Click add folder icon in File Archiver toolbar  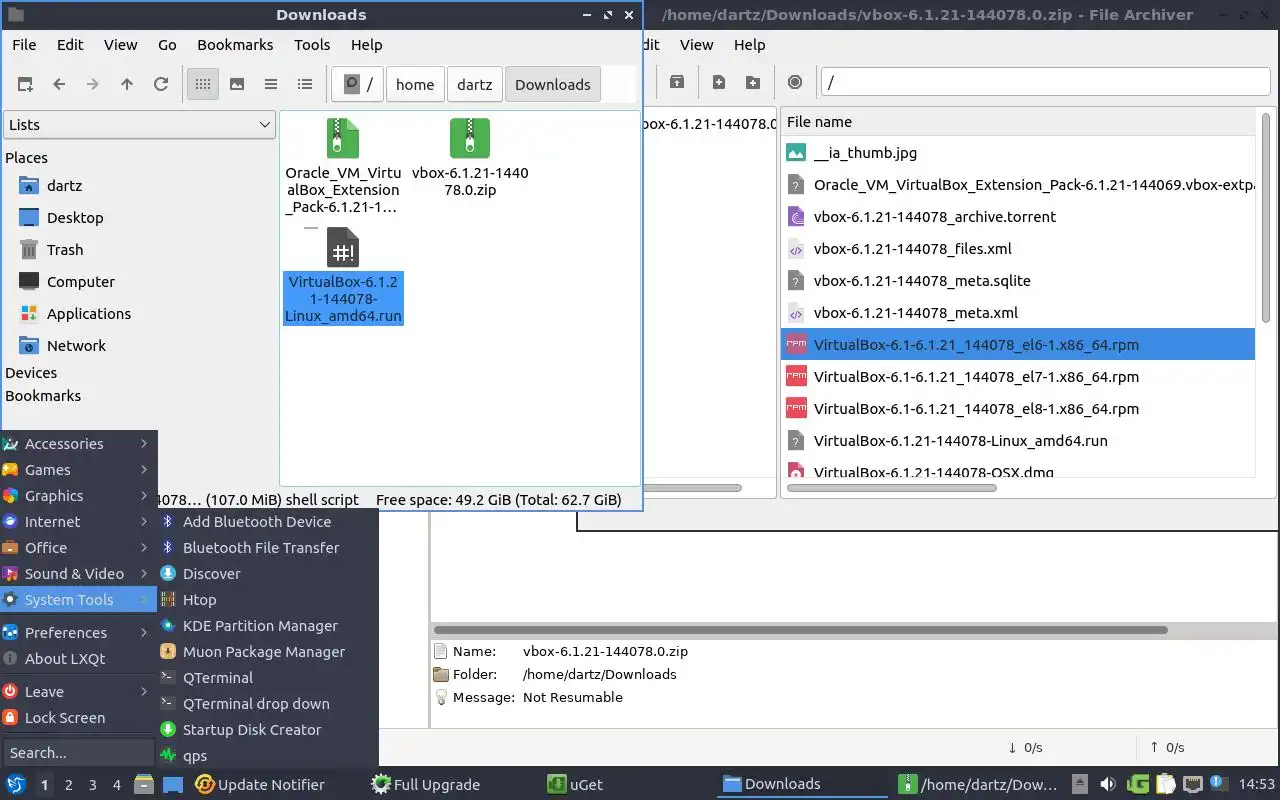pyautogui.click(x=753, y=83)
